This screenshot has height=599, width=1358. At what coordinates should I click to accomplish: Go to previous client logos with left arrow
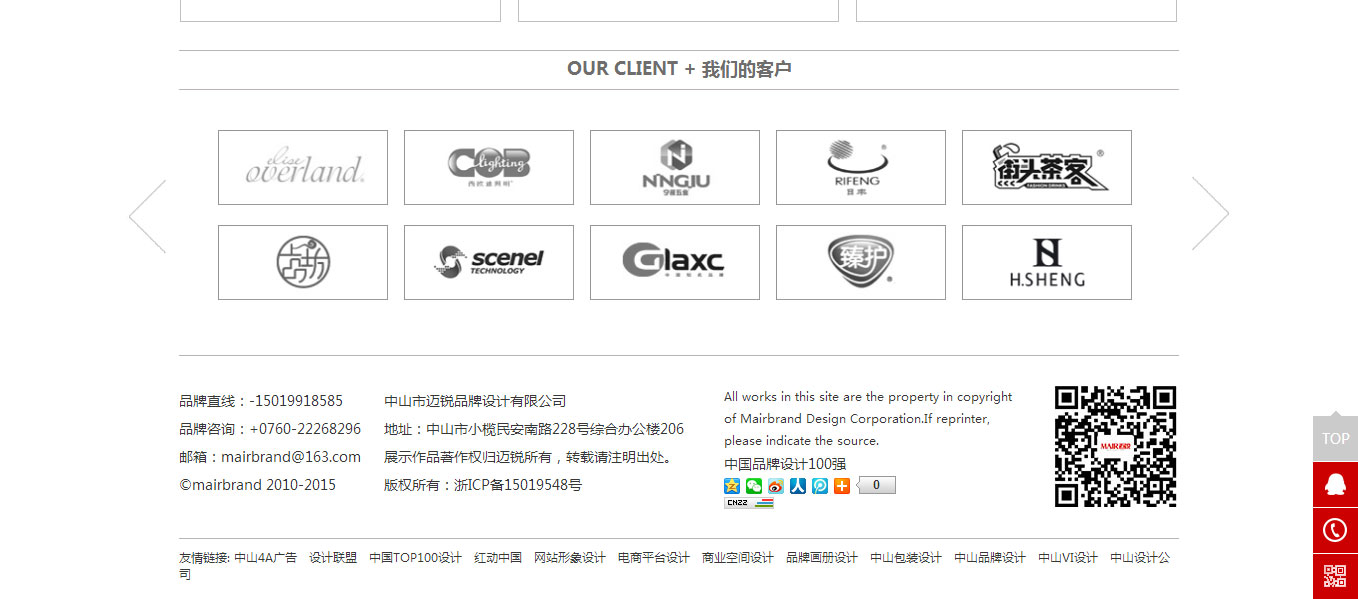[148, 216]
